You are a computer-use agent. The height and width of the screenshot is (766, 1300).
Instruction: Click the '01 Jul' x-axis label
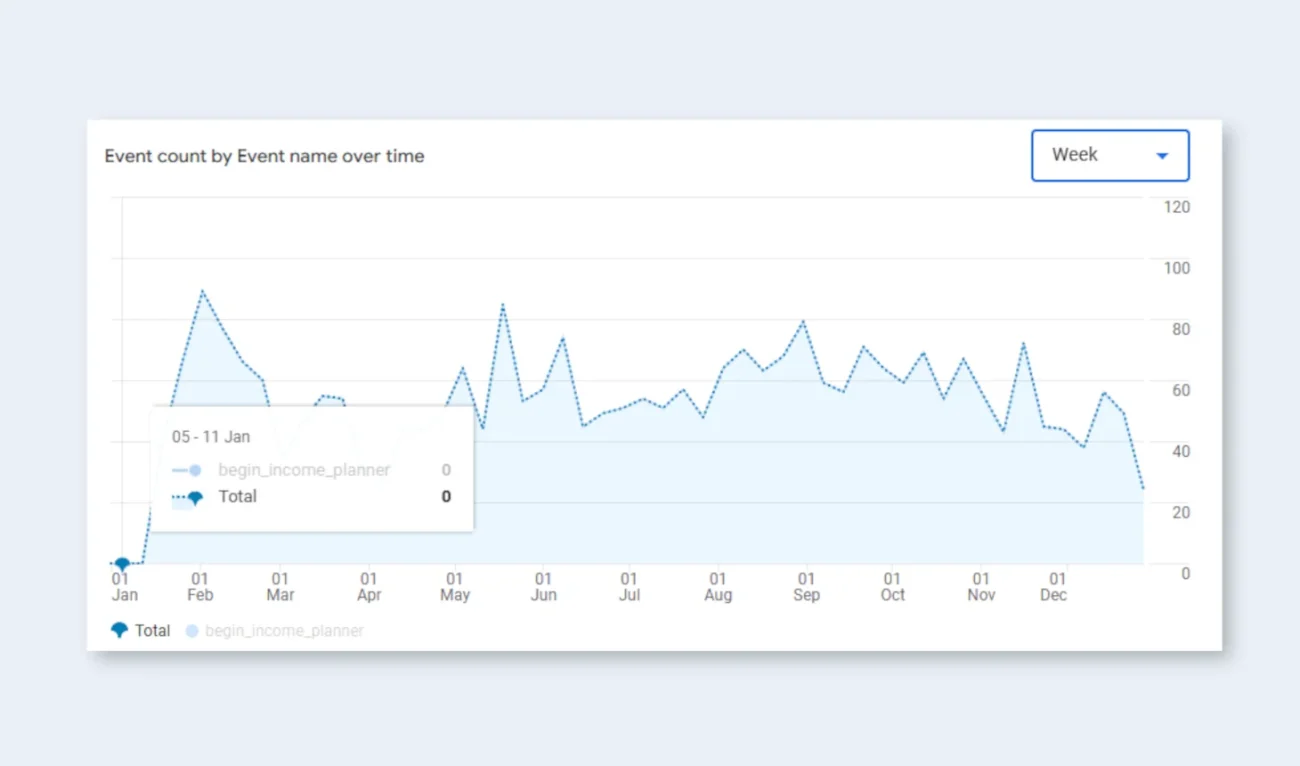click(x=629, y=587)
